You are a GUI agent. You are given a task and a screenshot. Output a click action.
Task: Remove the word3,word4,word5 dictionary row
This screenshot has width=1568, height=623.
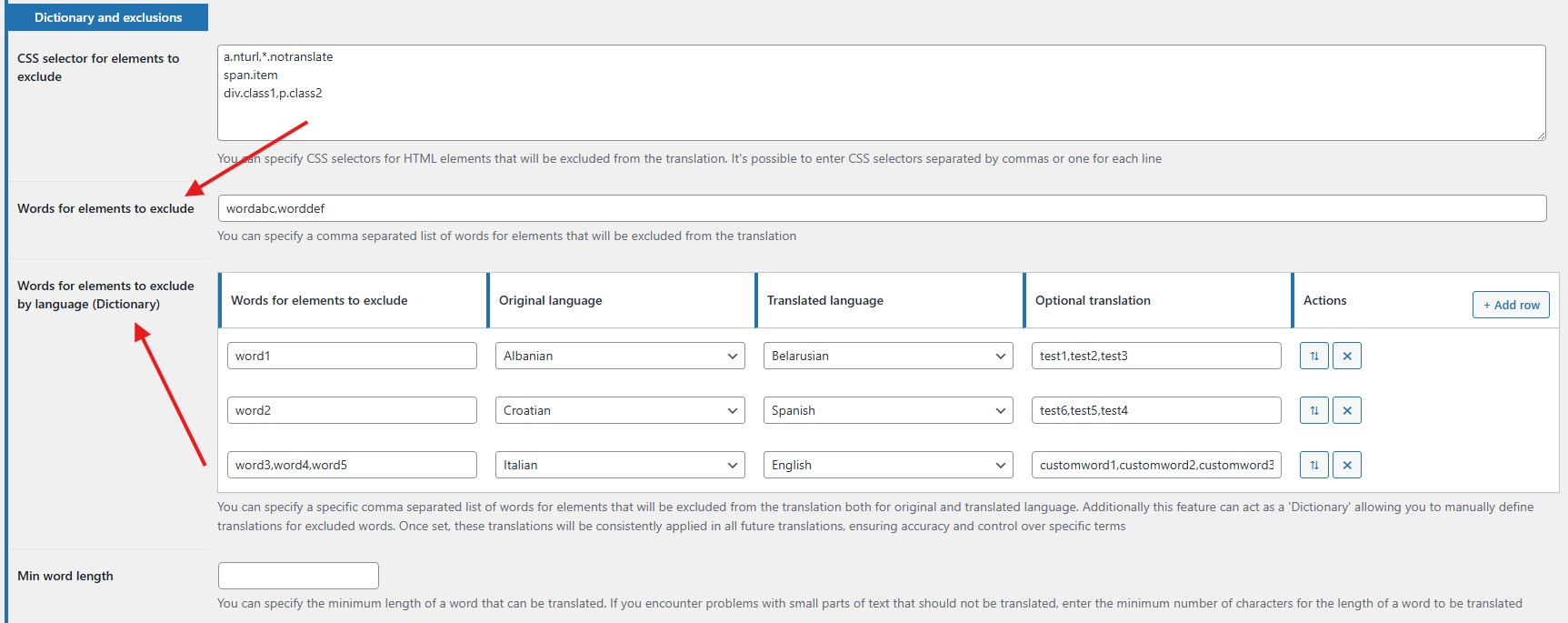[x=1347, y=465]
